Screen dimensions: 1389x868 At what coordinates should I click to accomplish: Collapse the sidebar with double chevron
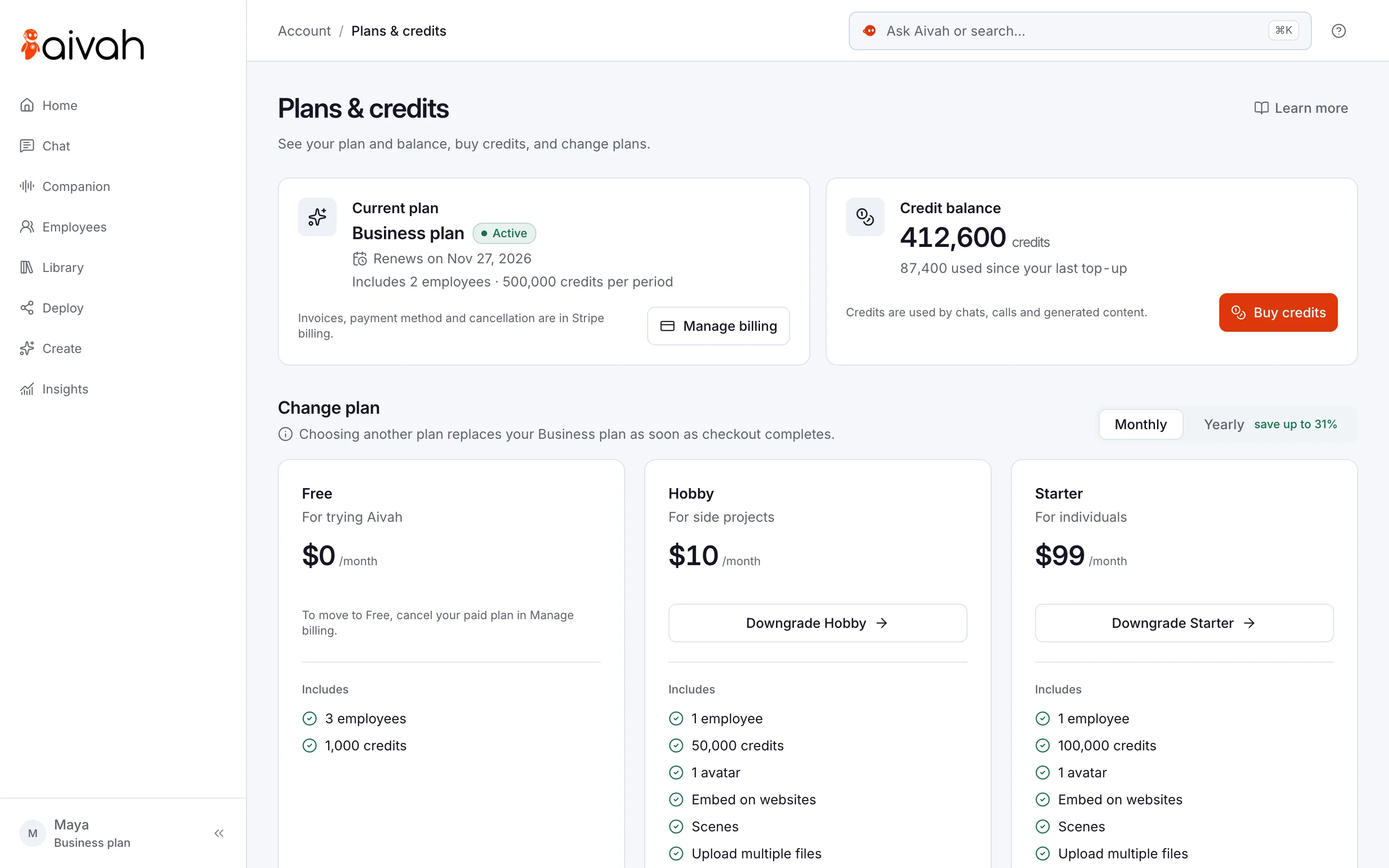click(218, 833)
